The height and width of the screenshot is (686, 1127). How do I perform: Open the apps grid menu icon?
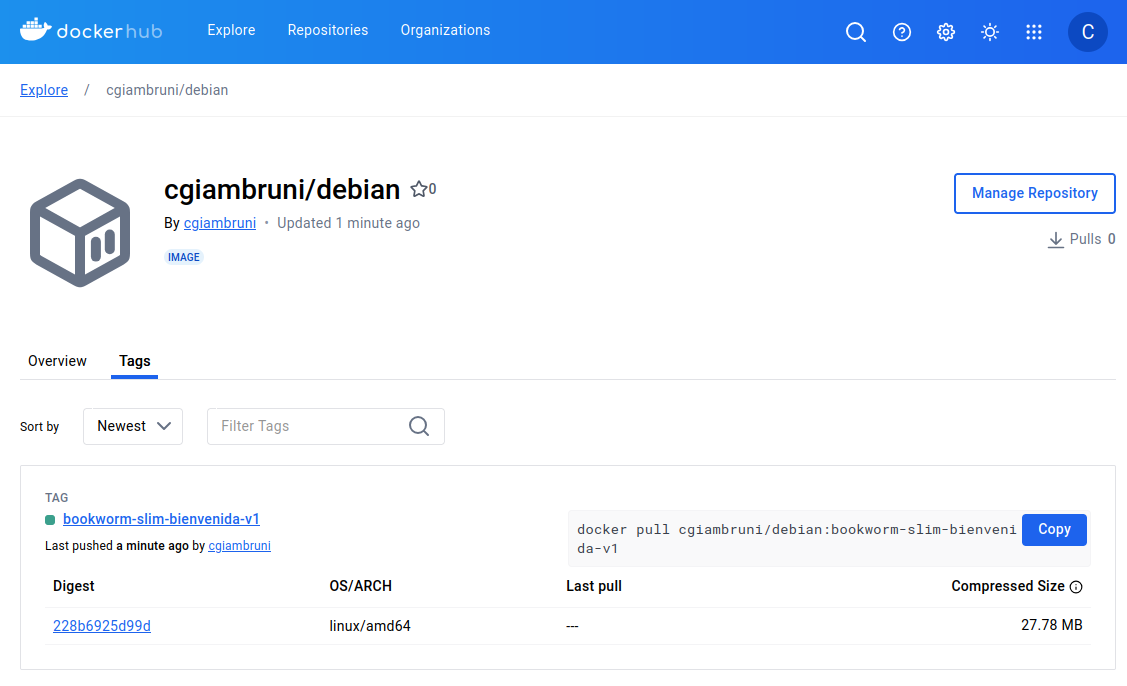(x=1034, y=32)
